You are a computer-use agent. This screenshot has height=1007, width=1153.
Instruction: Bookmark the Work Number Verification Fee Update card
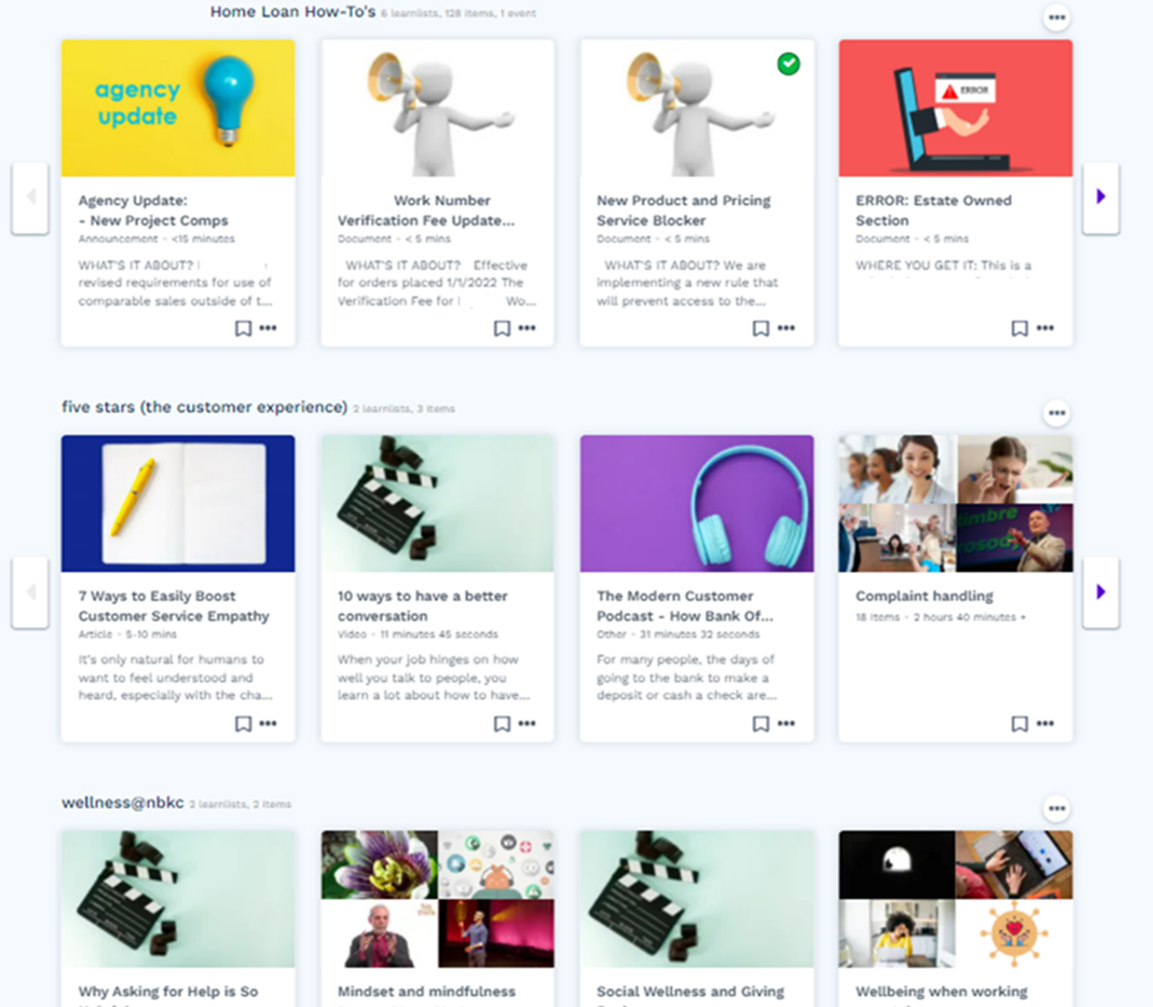click(501, 328)
